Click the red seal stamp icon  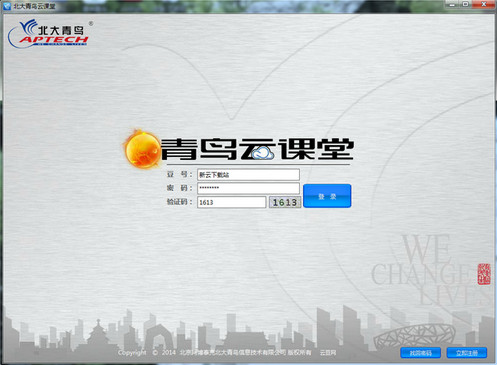tap(484, 274)
